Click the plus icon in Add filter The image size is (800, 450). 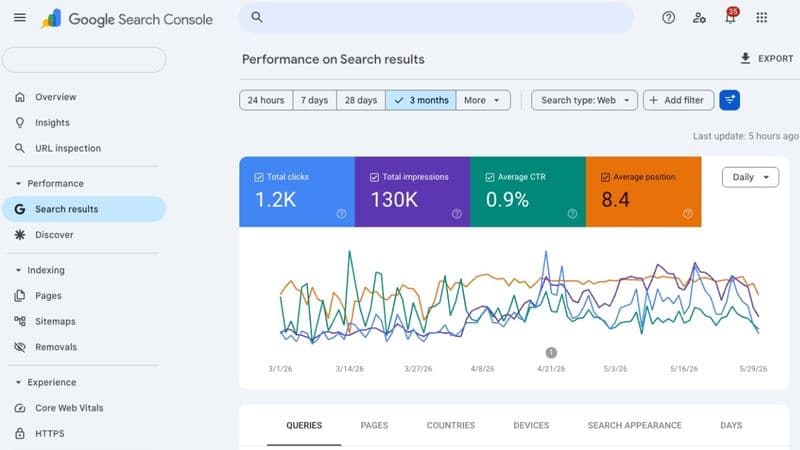[654, 100]
